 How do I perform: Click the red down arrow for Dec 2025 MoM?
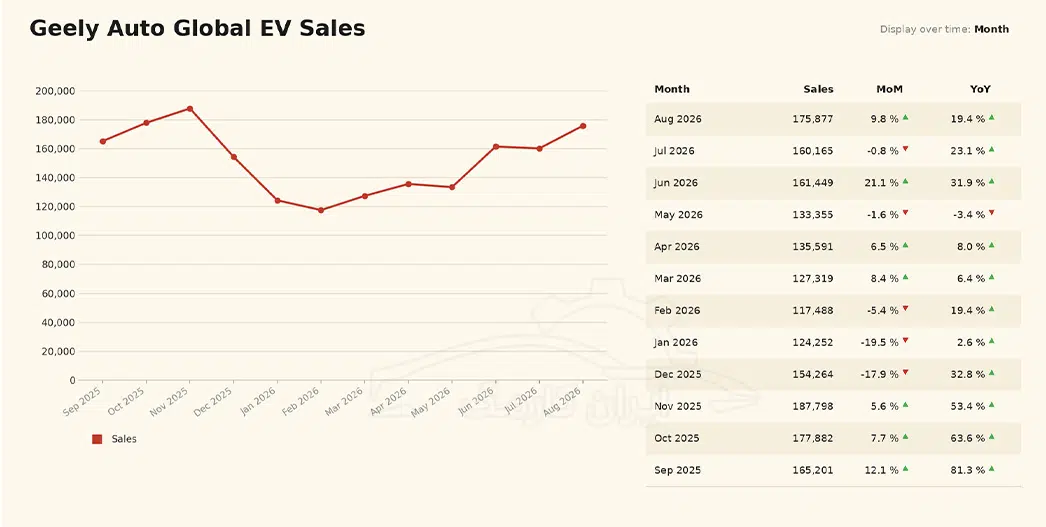[905, 372]
